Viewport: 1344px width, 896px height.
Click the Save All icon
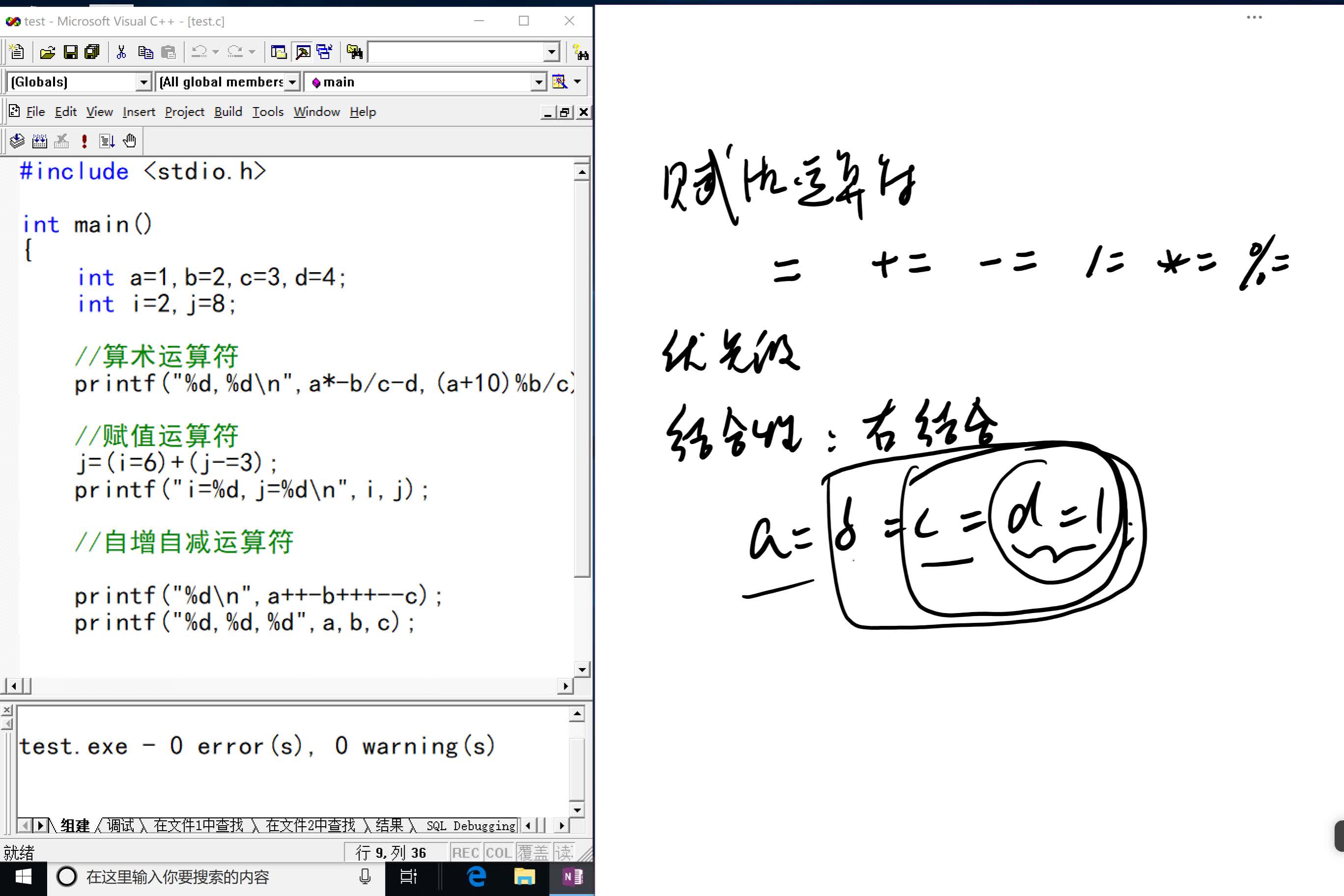point(92,53)
